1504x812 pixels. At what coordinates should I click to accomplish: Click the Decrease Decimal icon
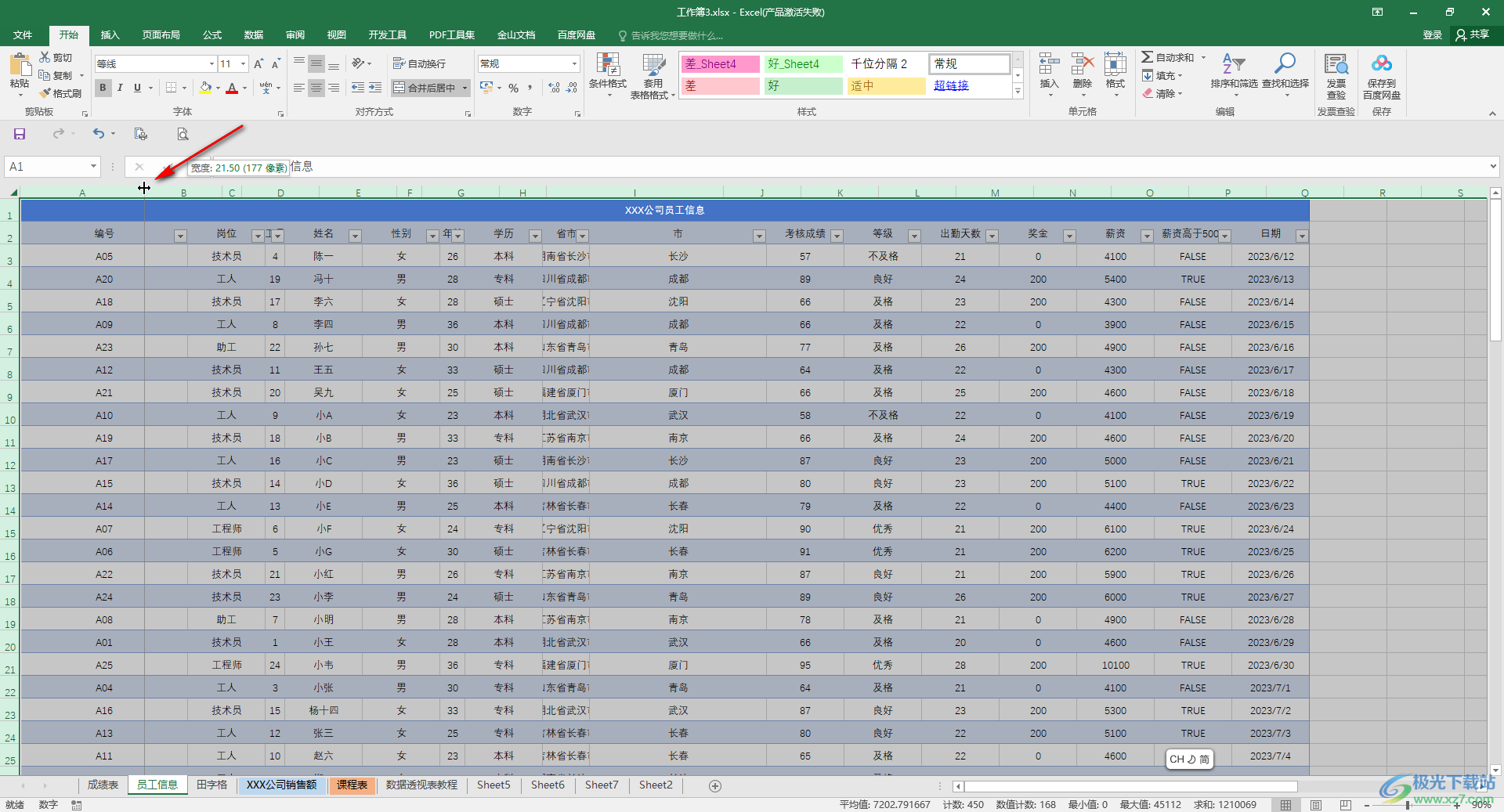[572, 88]
